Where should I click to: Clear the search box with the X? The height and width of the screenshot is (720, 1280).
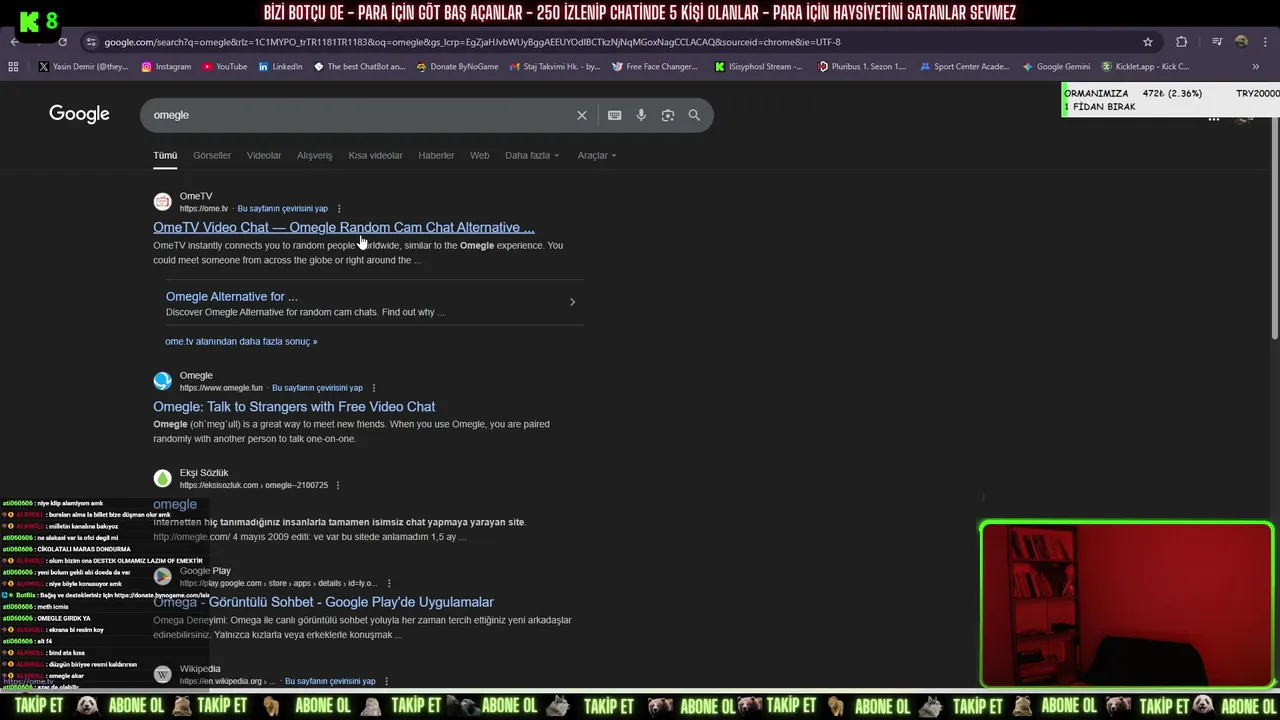pyautogui.click(x=582, y=115)
